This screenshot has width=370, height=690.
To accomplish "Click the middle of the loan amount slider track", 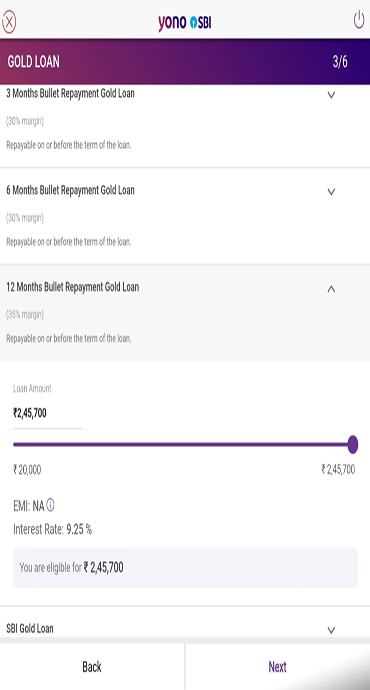I will pyautogui.click(x=183, y=444).
